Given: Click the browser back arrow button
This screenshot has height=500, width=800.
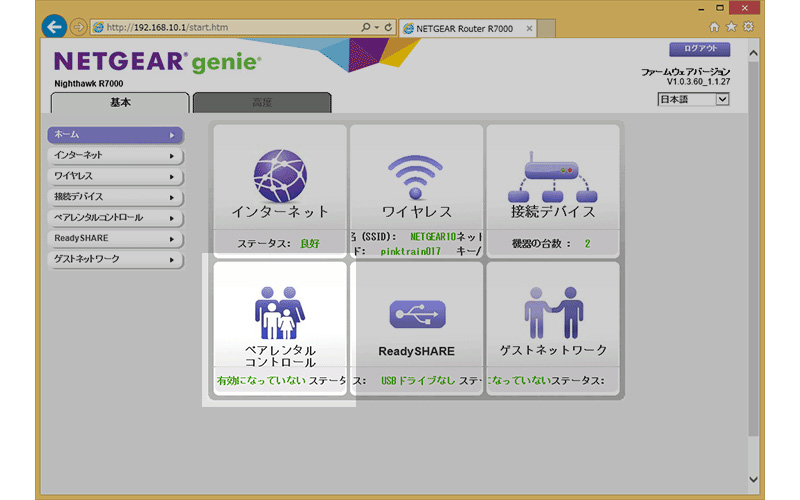Looking at the screenshot, I should pyautogui.click(x=54, y=27).
